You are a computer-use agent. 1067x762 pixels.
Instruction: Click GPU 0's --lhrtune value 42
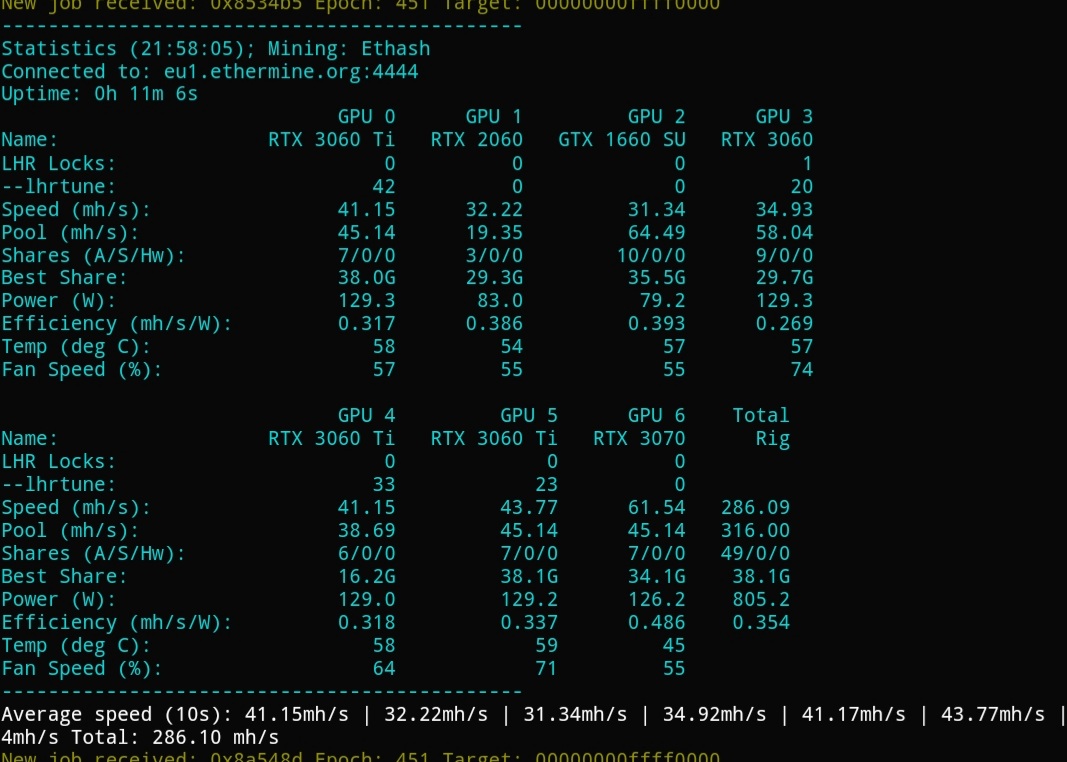[384, 186]
